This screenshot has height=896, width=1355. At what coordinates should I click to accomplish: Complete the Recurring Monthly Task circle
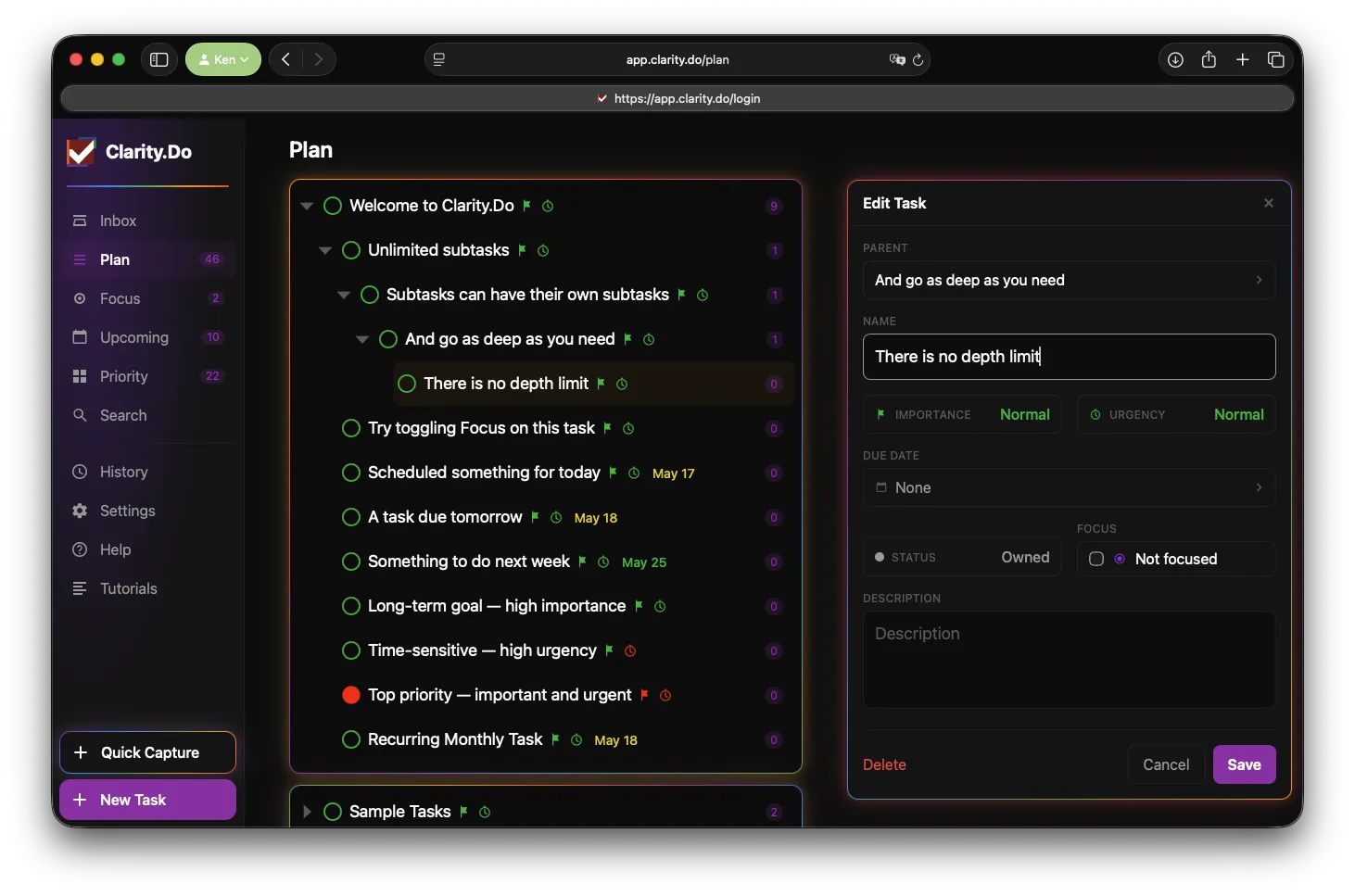click(351, 739)
